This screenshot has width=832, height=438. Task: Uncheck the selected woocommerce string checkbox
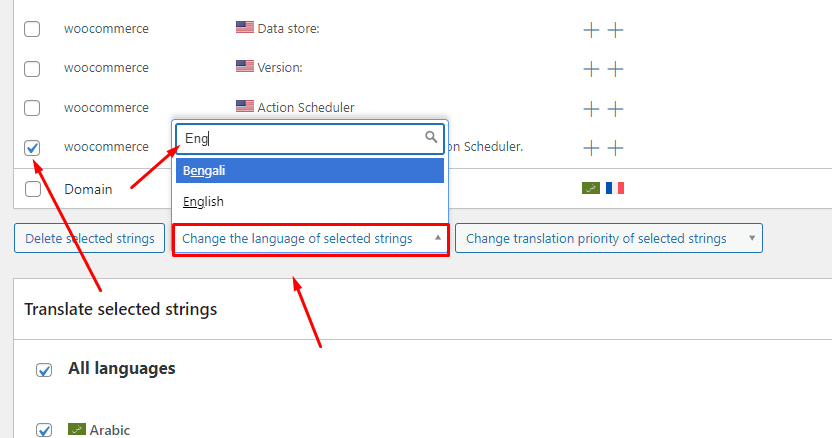point(32,148)
